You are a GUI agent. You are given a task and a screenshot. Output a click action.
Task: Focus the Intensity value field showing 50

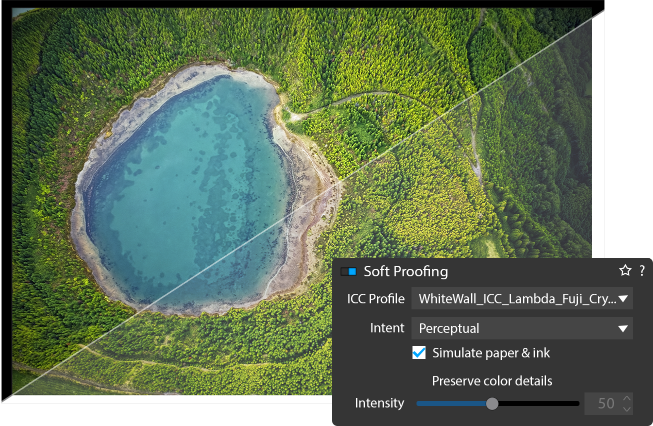point(603,404)
